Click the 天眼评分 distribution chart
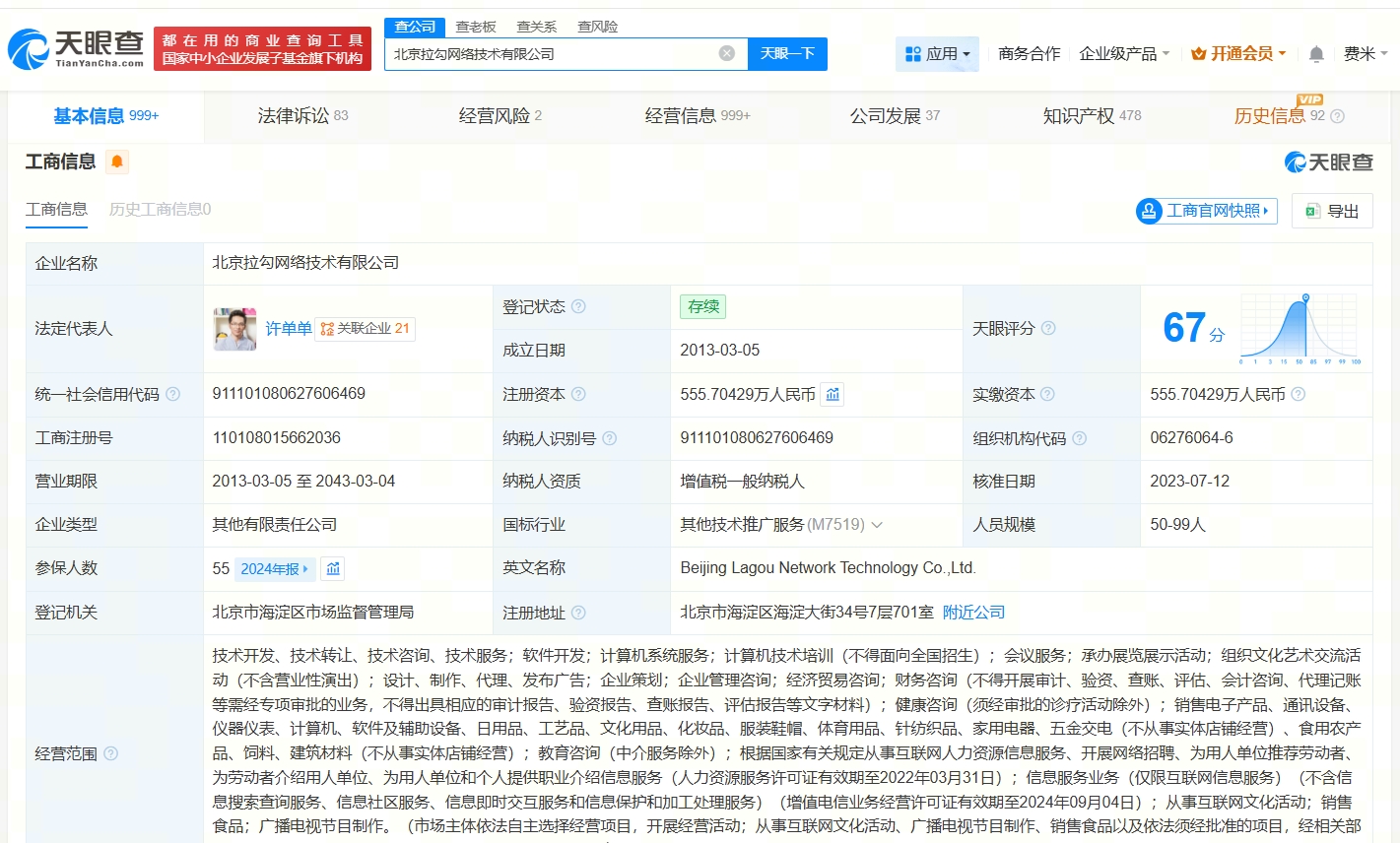Screen dimensions: 1400x843 pyautogui.click(x=1300, y=328)
